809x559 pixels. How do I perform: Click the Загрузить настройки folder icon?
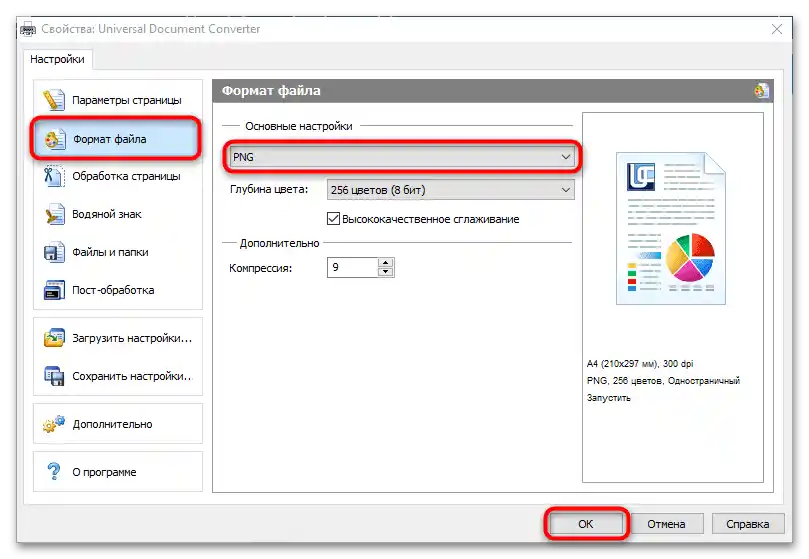[54, 338]
